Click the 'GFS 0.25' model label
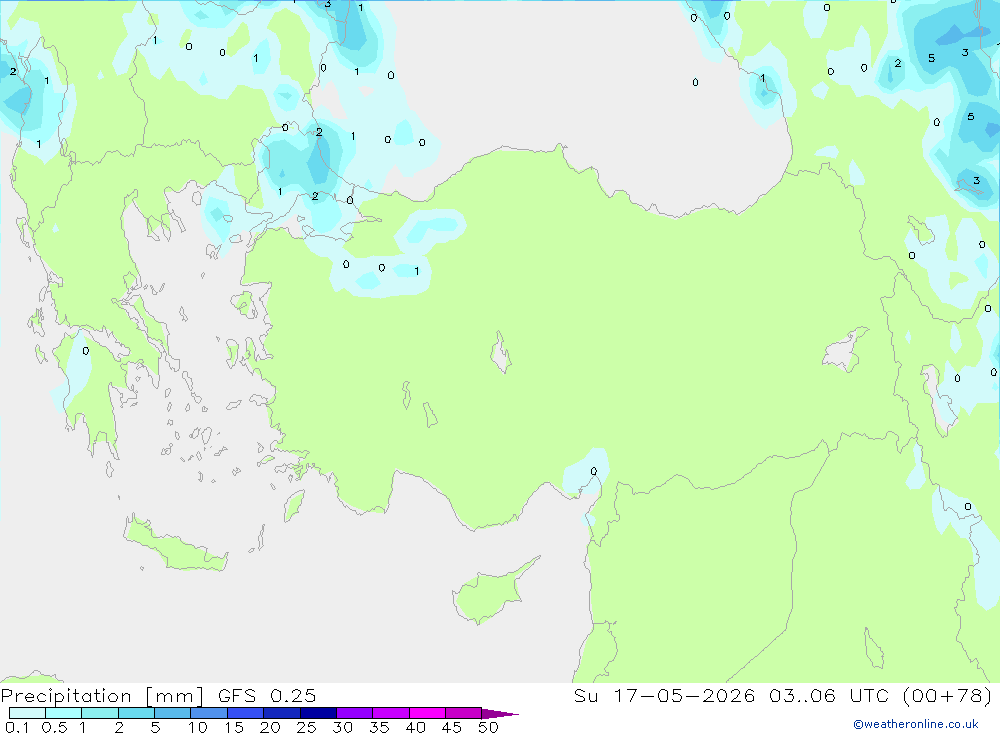This screenshot has width=1000, height=733. tap(267, 696)
